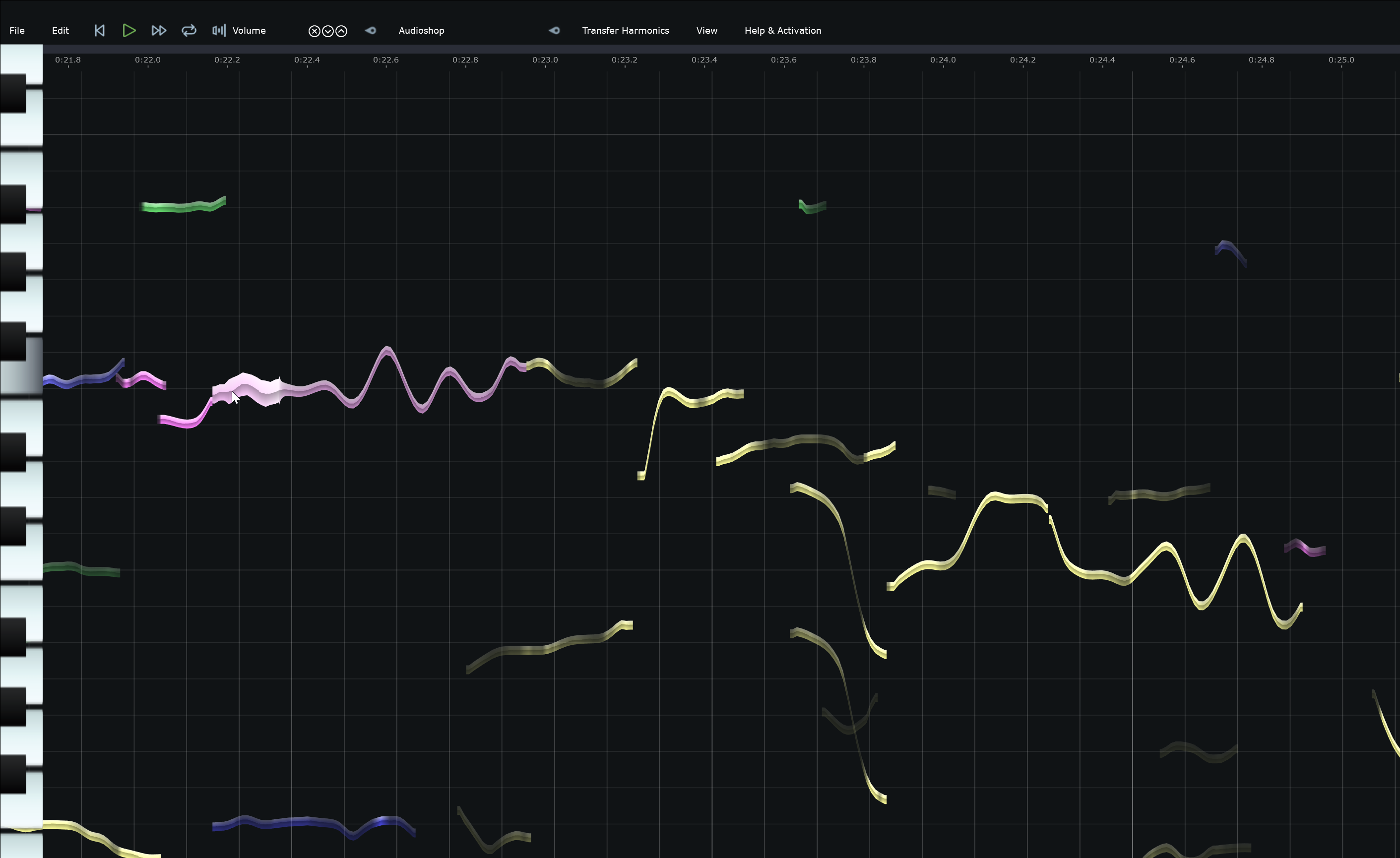Click the 0:22.0 timeline mark
The image size is (1400, 858).
(148, 60)
